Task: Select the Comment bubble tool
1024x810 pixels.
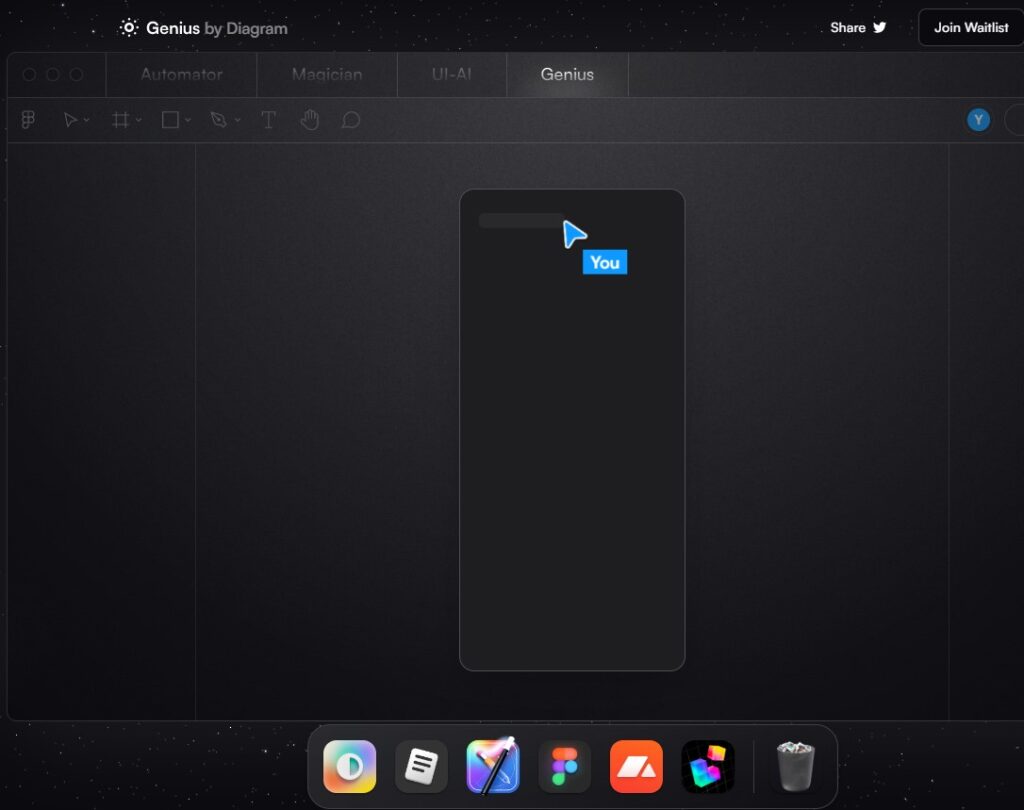Action: click(x=351, y=120)
